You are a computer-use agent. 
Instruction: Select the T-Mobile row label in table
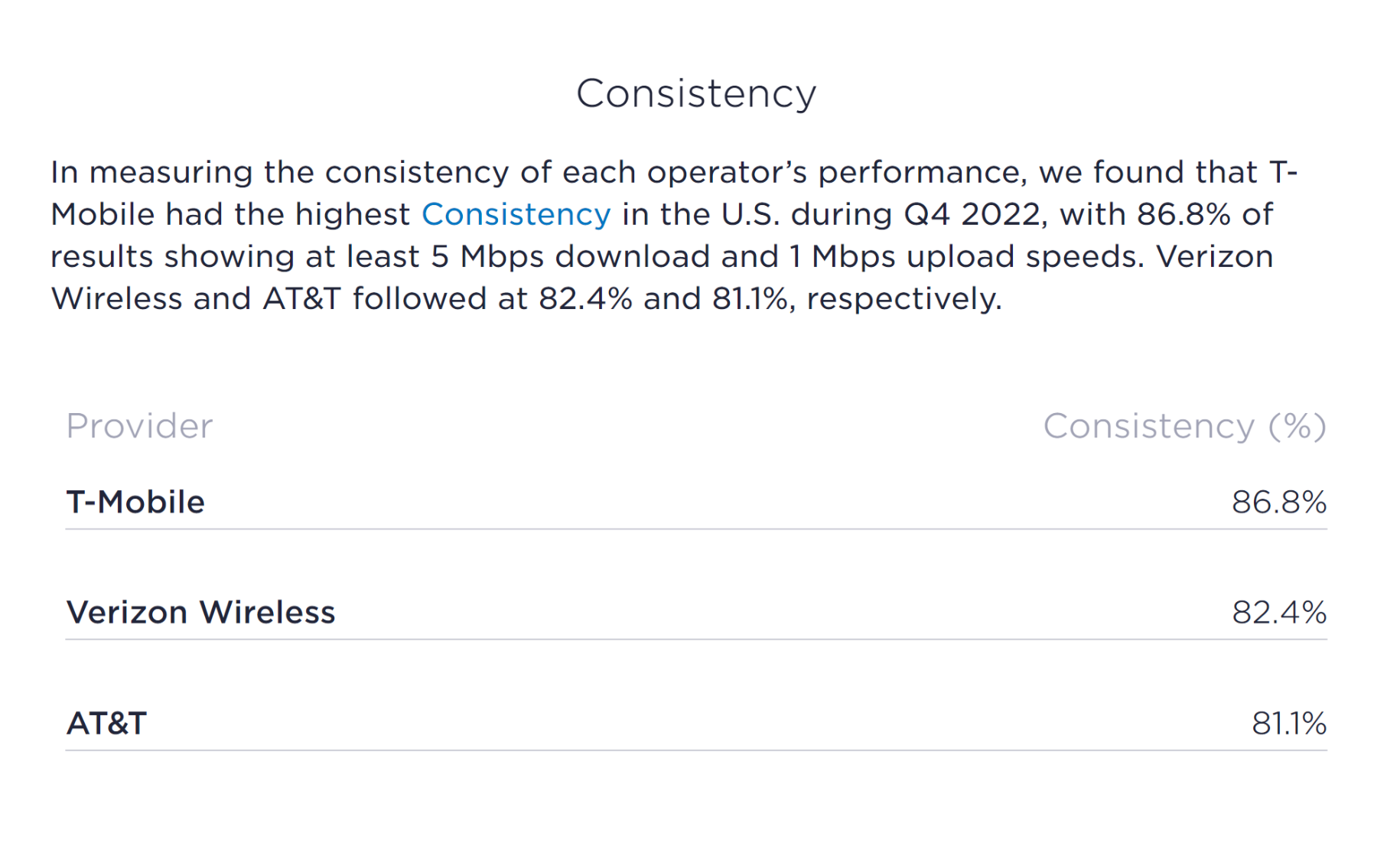click(135, 503)
